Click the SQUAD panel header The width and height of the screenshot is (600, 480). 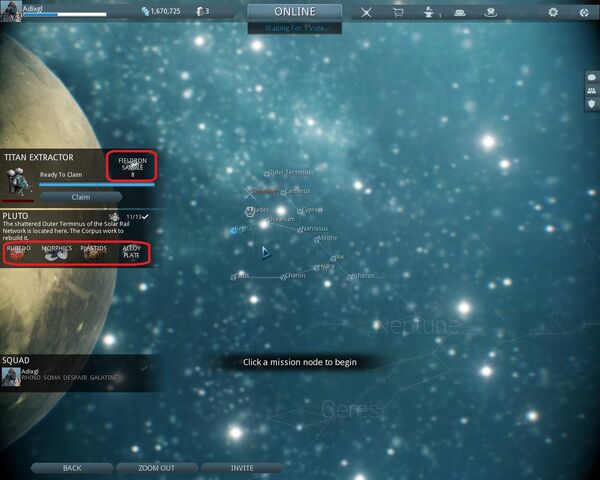16,360
